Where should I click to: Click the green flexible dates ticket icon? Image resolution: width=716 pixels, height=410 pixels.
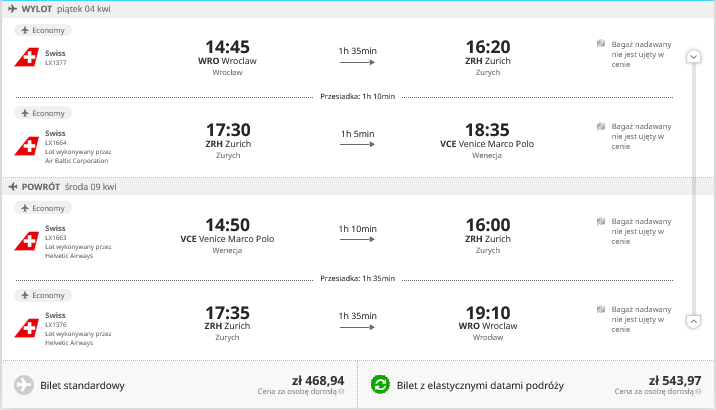pyautogui.click(x=380, y=384)
